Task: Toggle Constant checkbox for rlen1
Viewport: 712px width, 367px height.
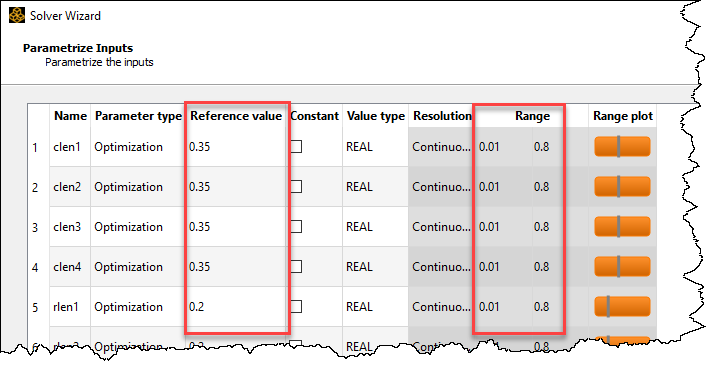Action: pyautogui.click(x=296, y=307)
